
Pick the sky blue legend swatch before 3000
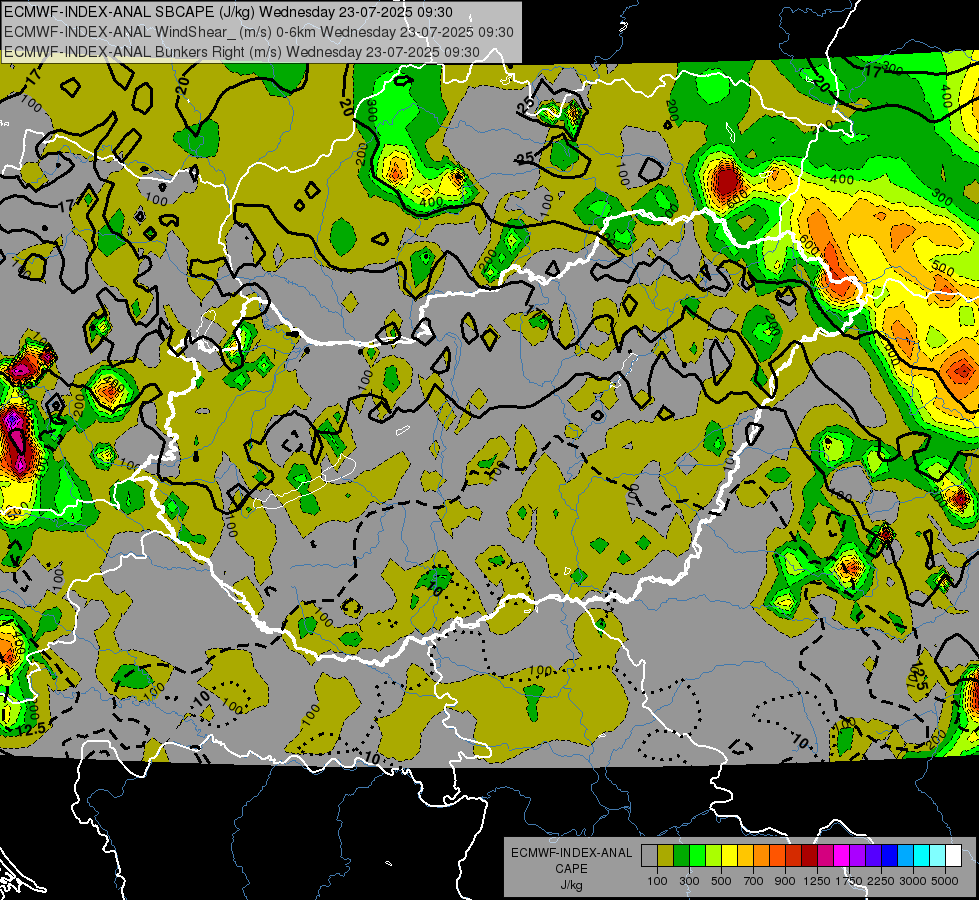point(905,856)
